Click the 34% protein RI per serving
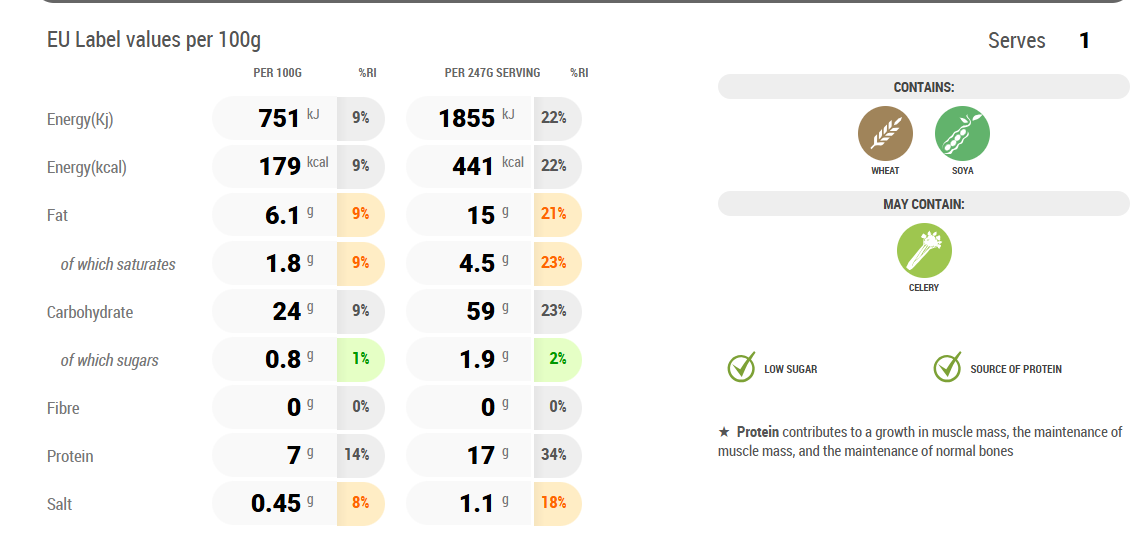This screenshot has width=1148, height=559. tap(554, 454)
